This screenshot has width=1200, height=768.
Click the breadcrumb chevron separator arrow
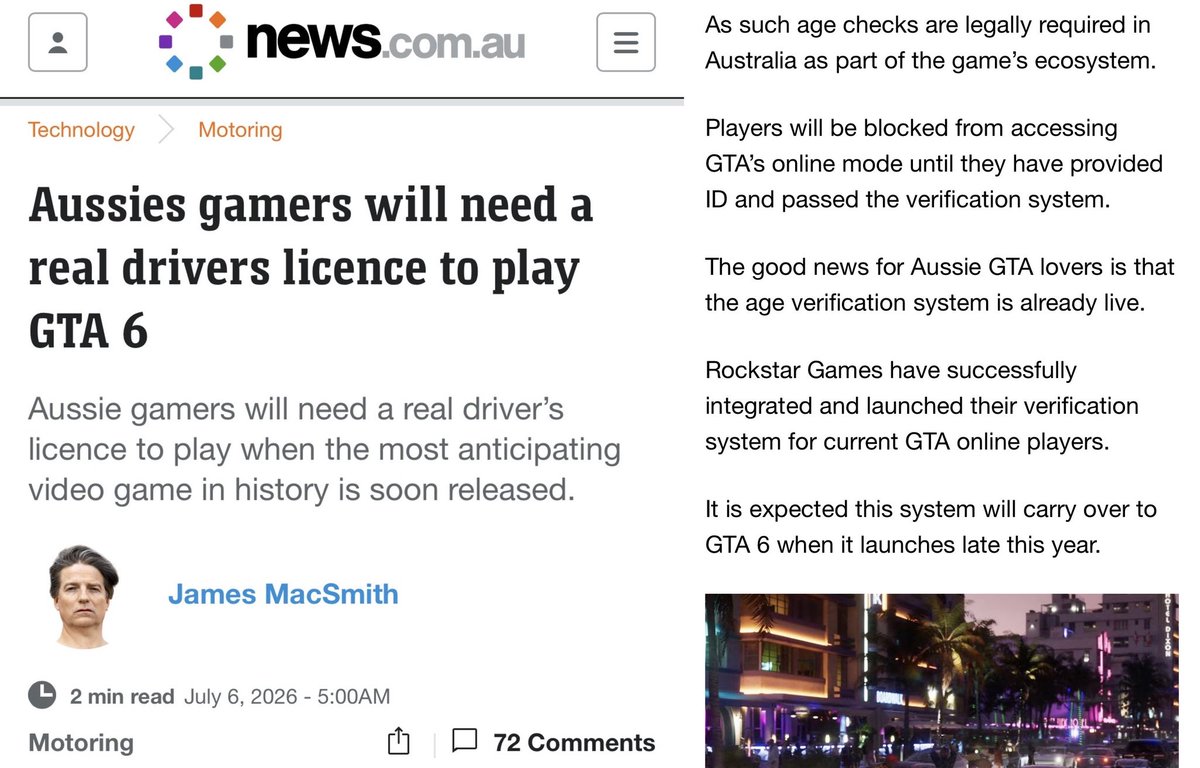click(166, 130)
